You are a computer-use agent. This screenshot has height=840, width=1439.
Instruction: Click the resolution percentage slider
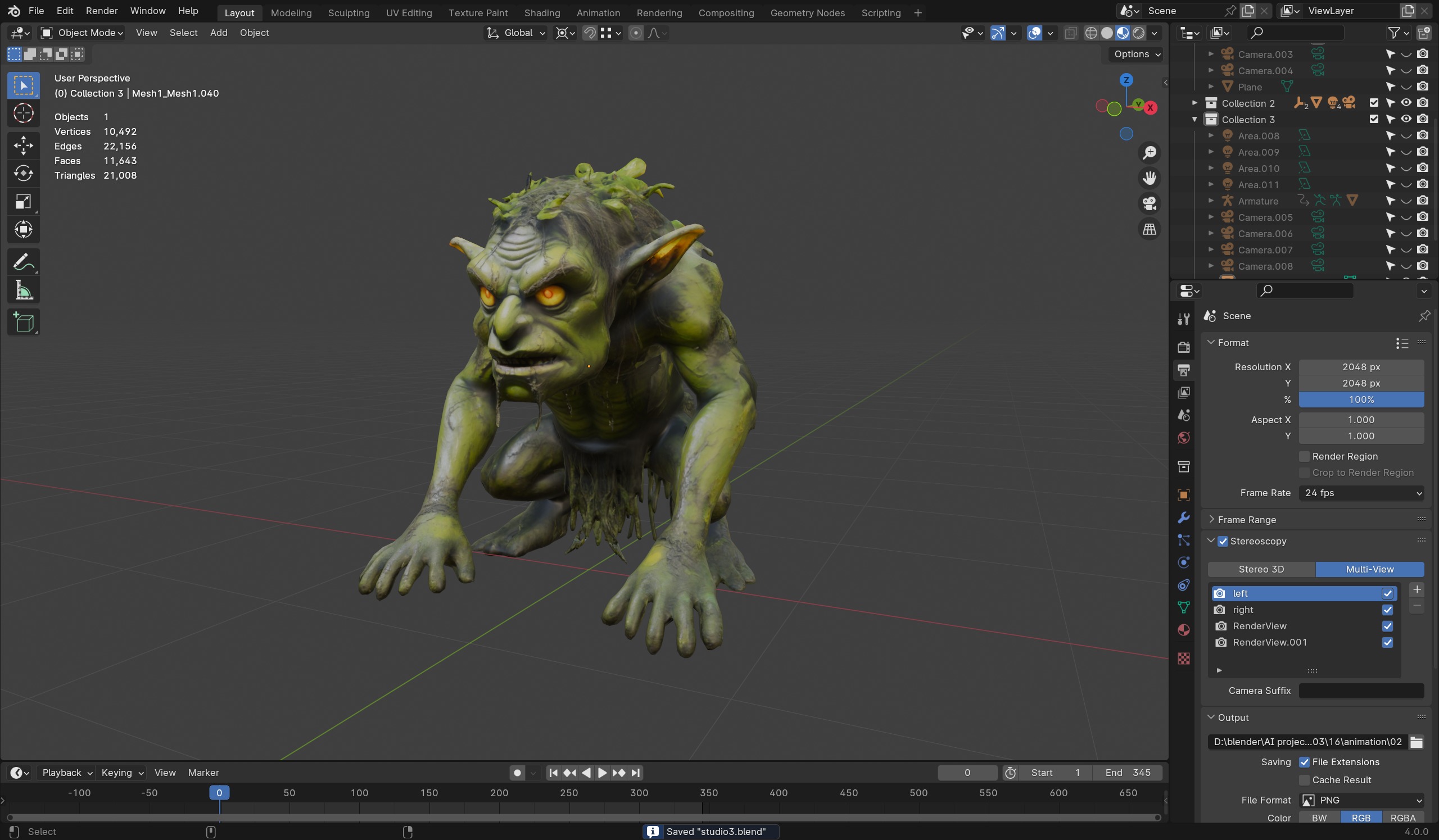pos(1361,399)
